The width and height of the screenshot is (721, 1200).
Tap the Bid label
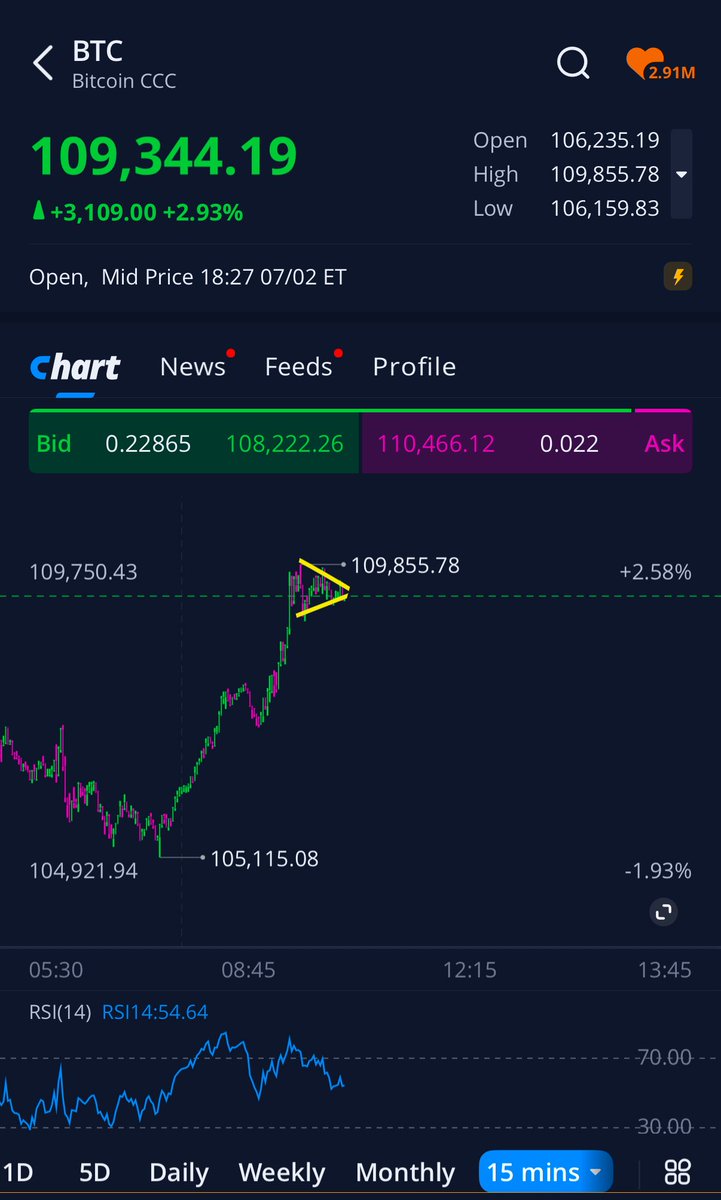(54, 443)
